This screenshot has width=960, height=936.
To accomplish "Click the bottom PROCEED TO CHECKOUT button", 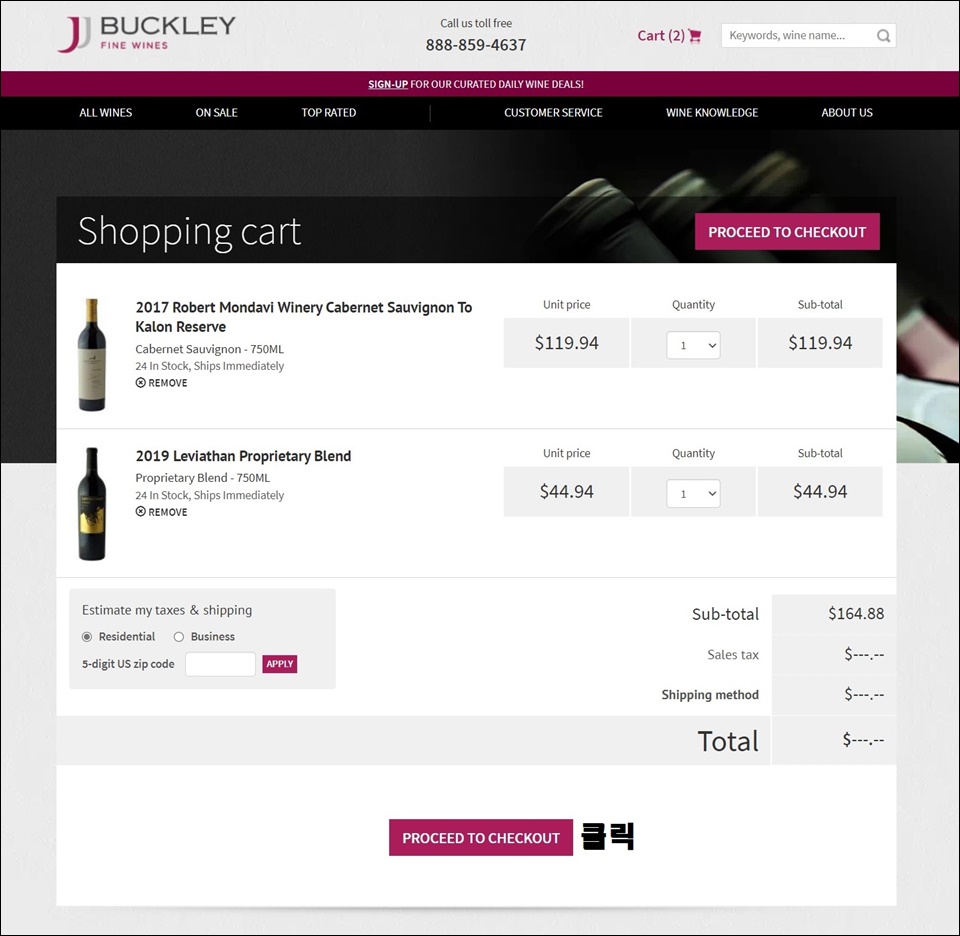I will point(481,837).
